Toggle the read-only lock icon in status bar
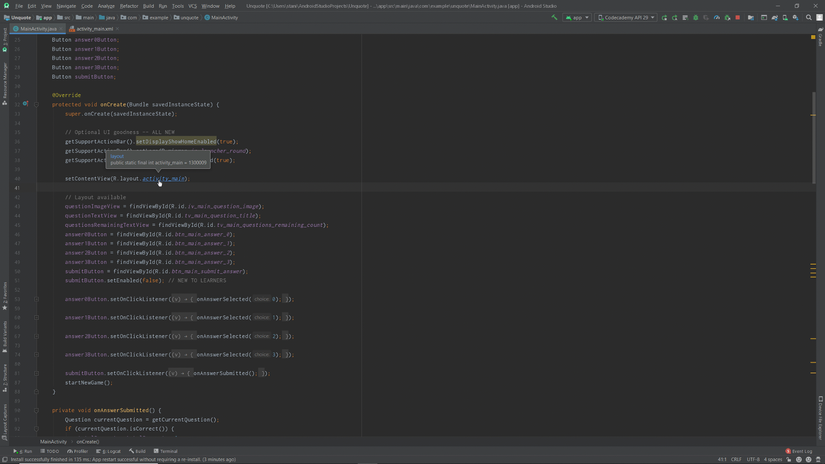This screenshot has width=825, height=464. [789, 459]
